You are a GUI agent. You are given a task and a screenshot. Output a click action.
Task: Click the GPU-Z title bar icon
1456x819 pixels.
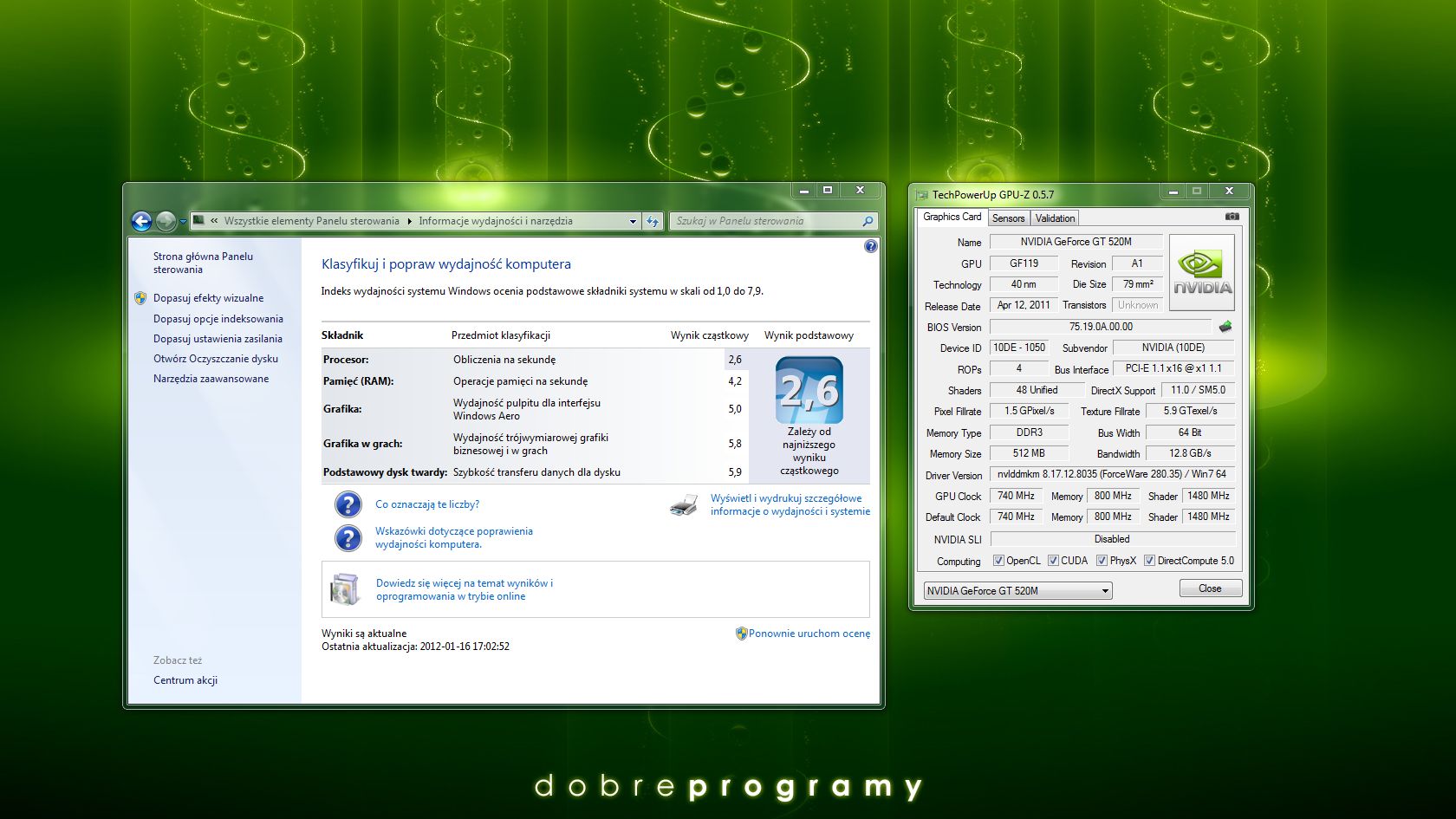[x=922, y=195]
